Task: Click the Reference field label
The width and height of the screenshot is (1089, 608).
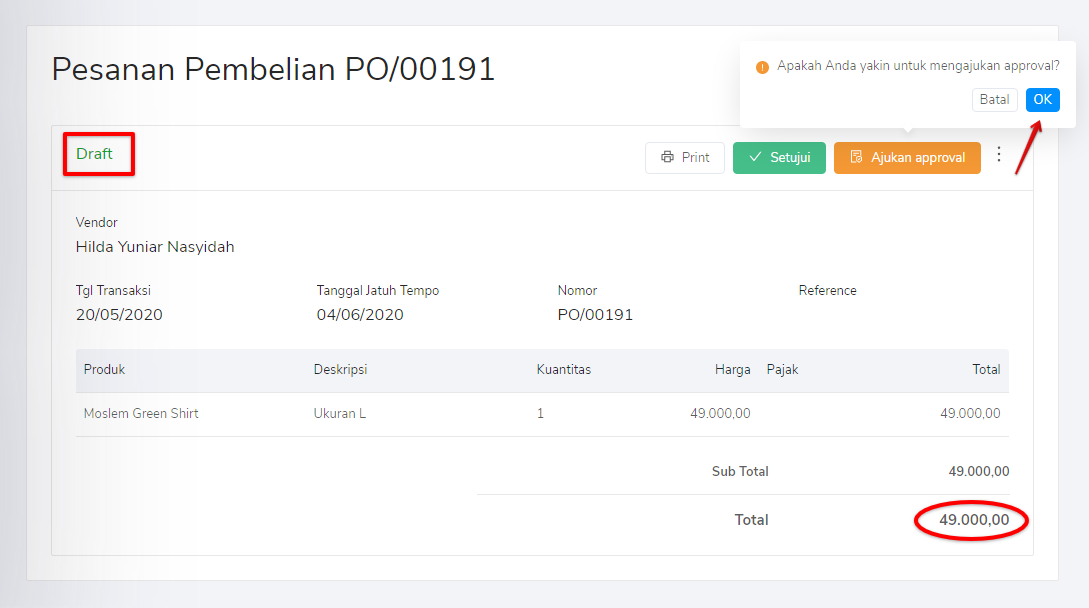Action: point(827,291)
